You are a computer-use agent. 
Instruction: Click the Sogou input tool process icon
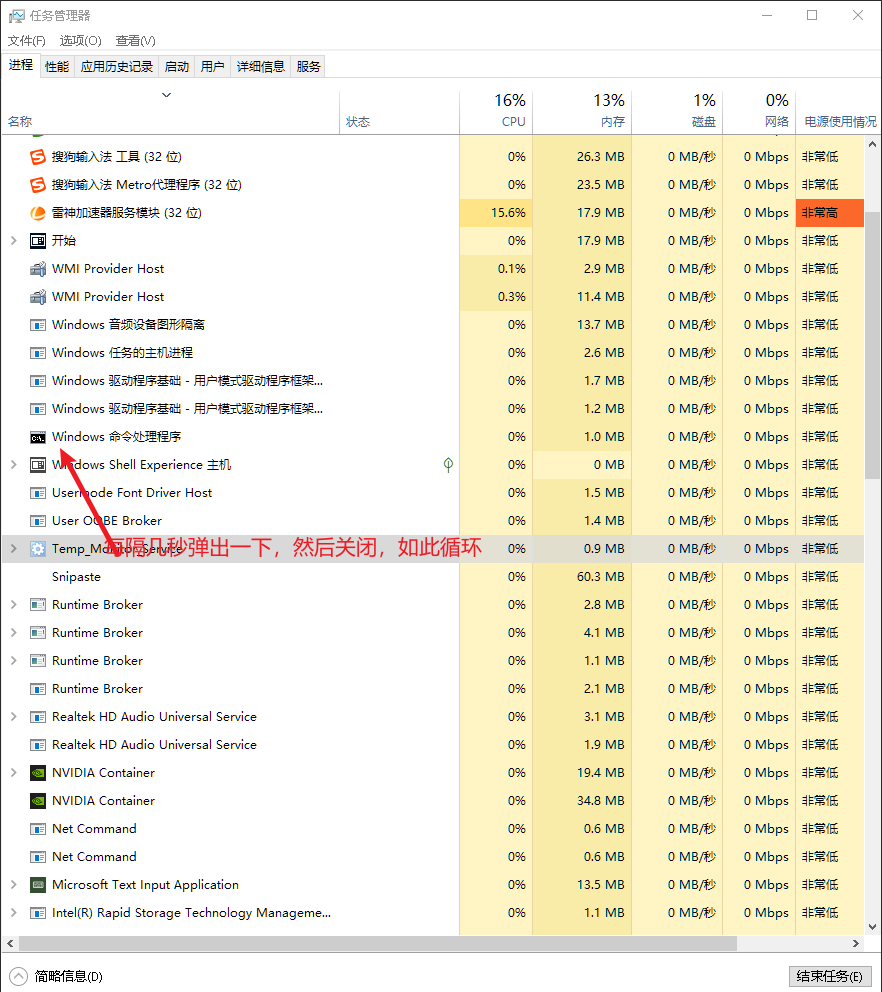(x=38, y=157)
